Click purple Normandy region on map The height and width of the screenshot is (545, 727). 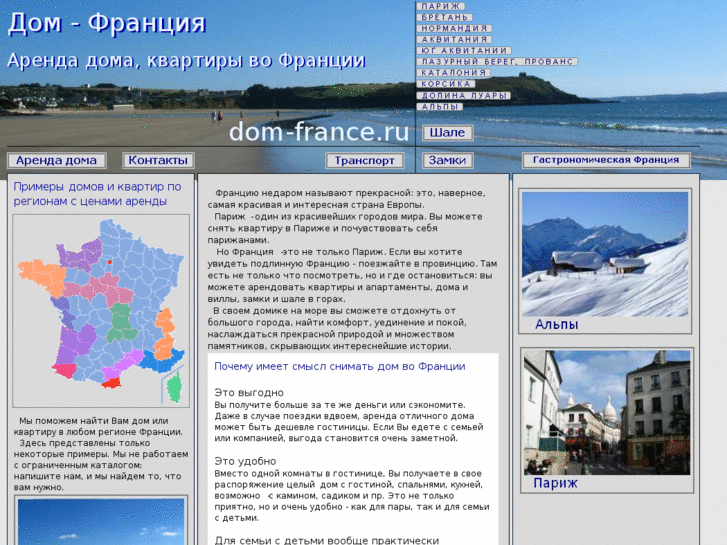point(80,256)
